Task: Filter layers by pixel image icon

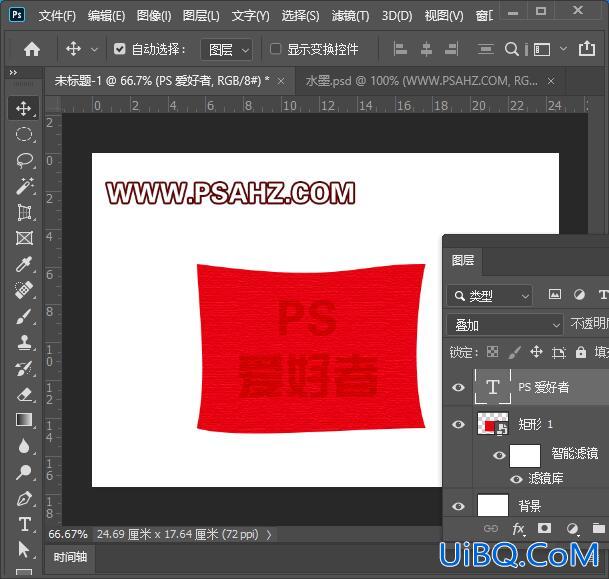Action: point(555,295)
